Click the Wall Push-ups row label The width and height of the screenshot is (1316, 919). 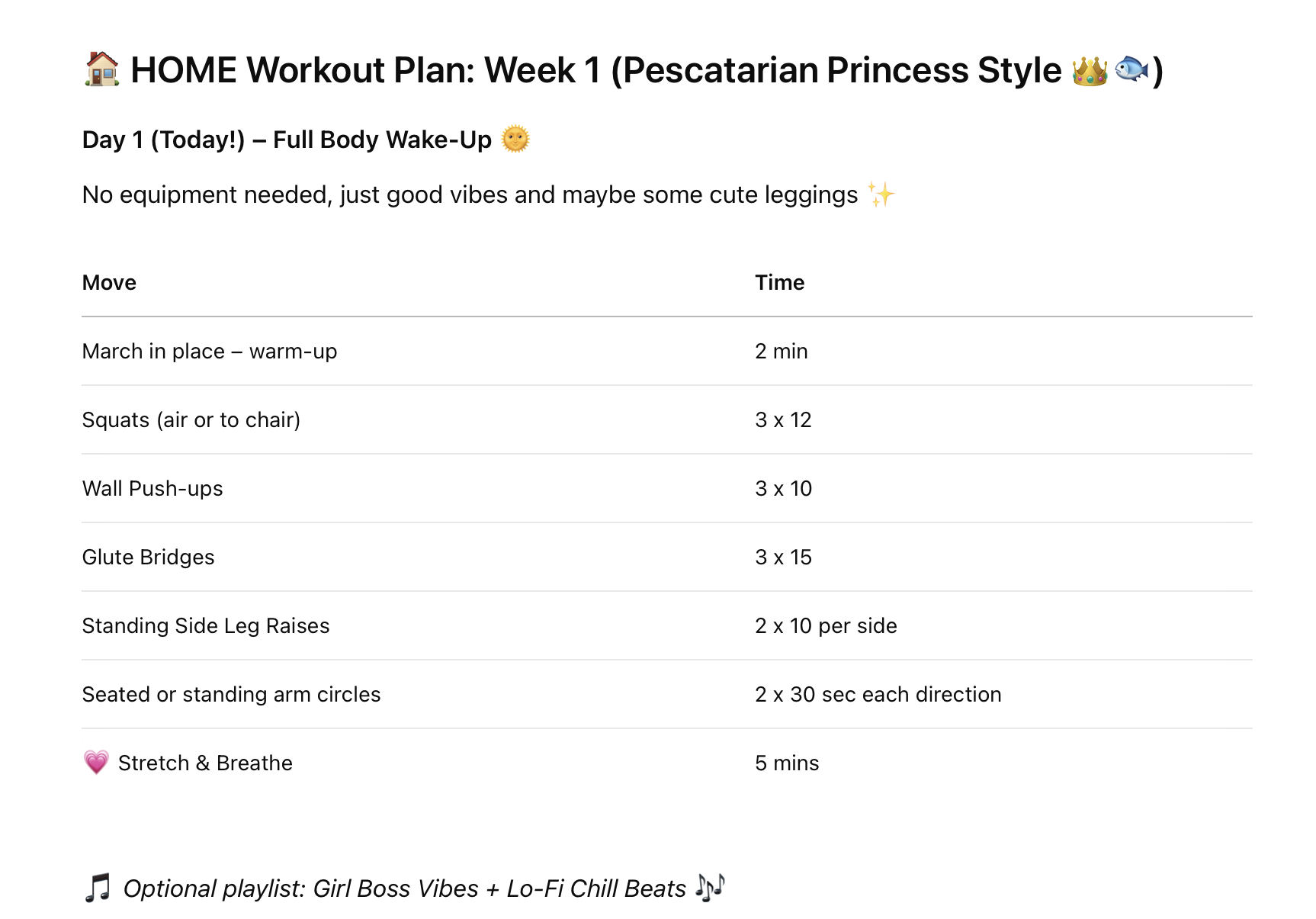[x=152, y=488]
